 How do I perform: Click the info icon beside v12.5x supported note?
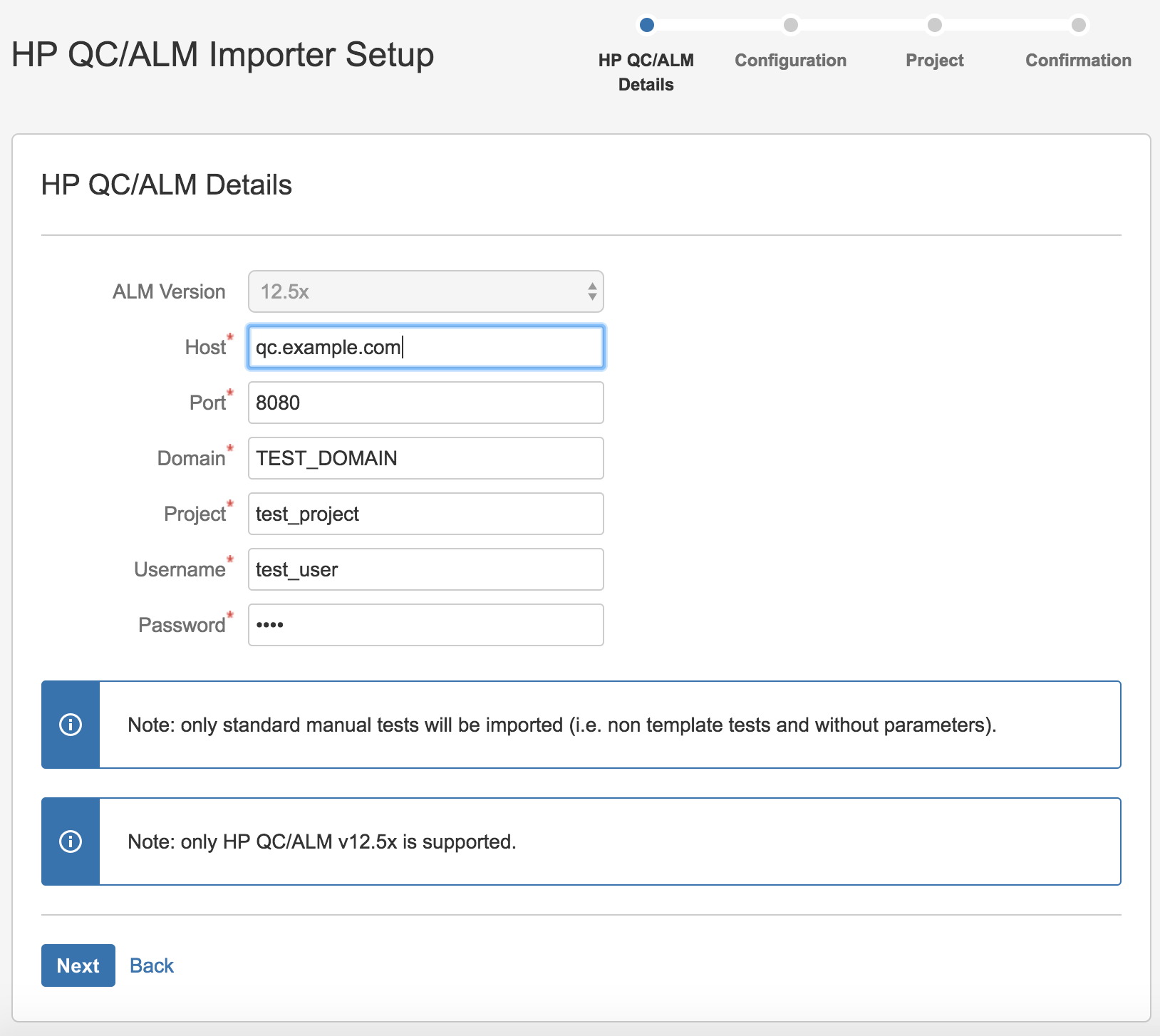[71, 841]
